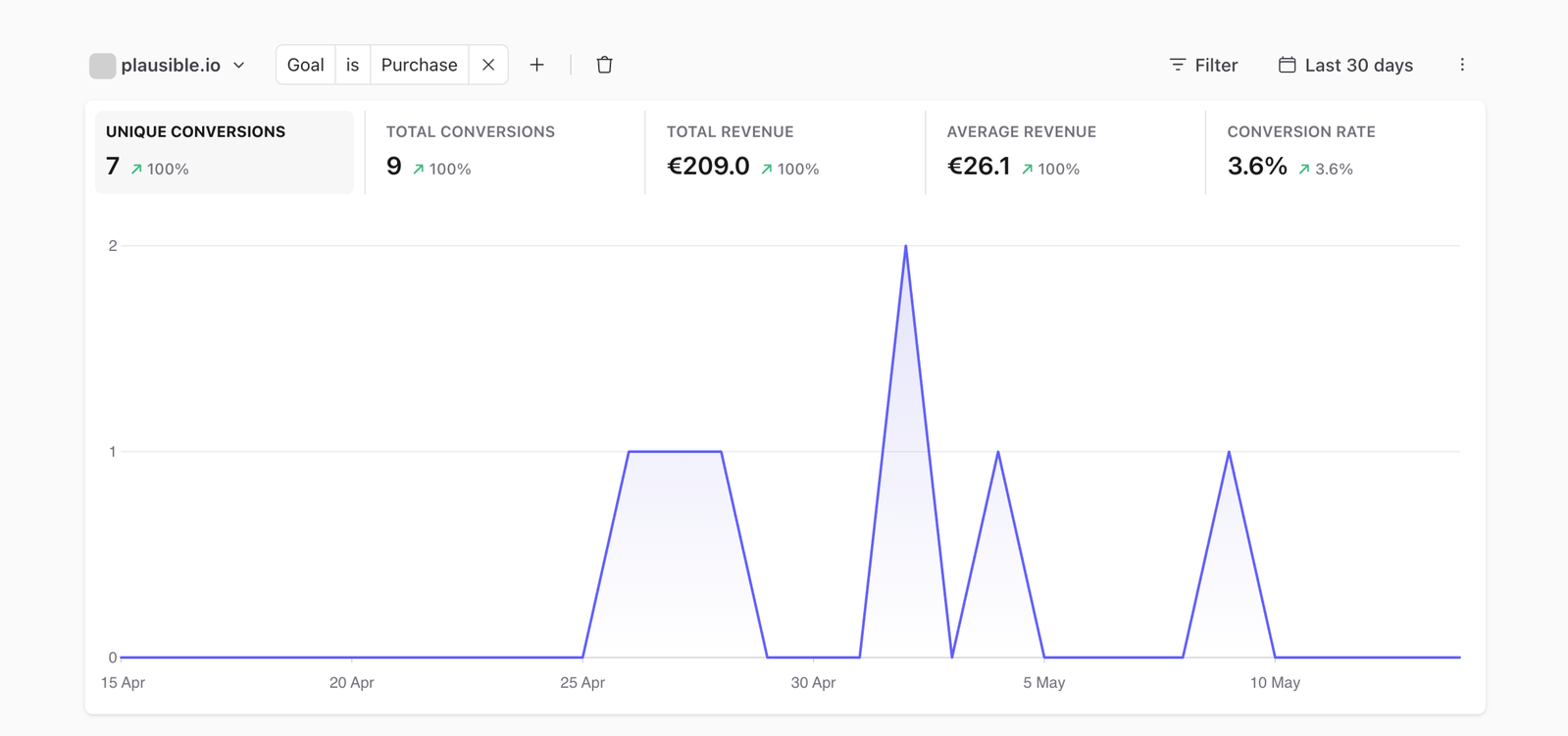Select the Conversion Rate metric
The width and height of the screenshot is (1568, 736).
(x=1345, y=152)
